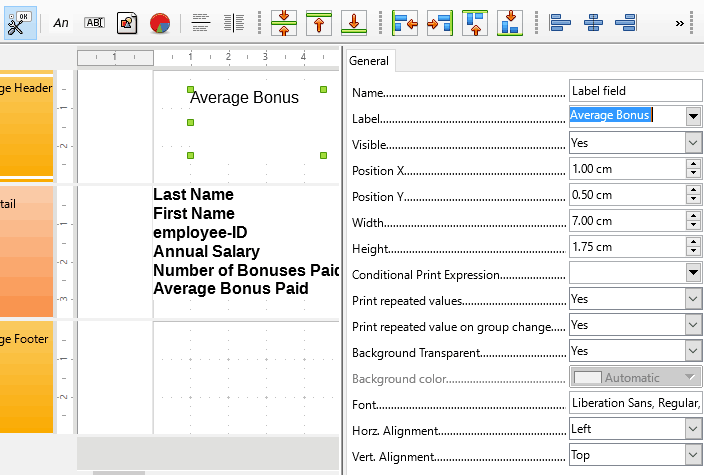
Task: Expand the toolbar overflow chevron
Action: click(680, 23)
